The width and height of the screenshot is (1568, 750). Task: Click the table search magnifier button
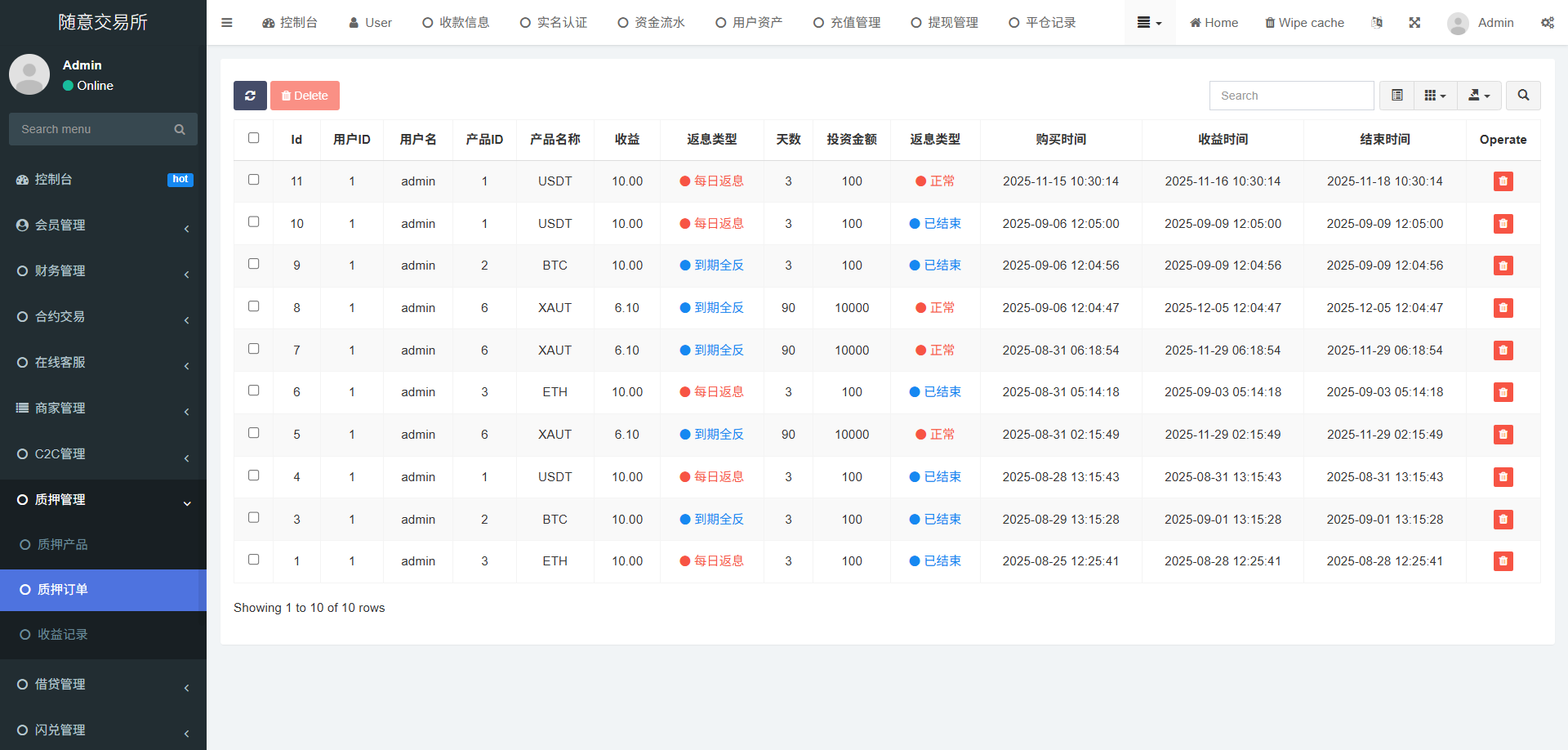(1523, 96)
